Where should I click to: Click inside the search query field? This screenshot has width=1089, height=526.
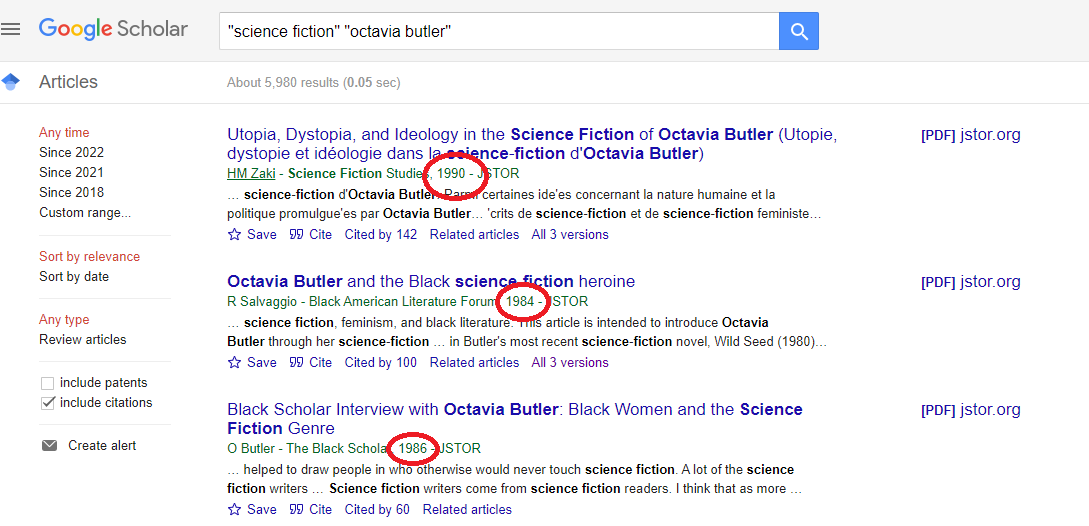499,31
